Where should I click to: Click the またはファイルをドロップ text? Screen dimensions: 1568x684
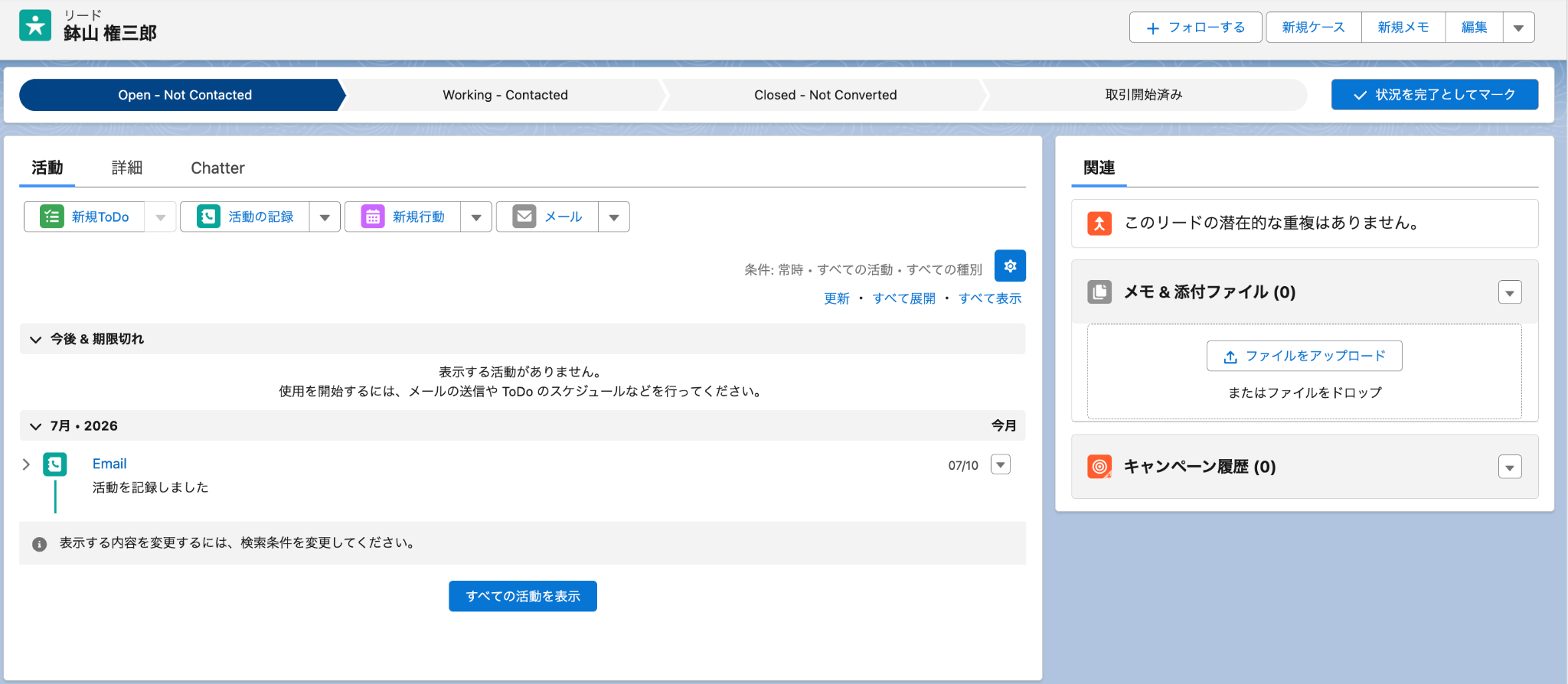(1305, 392)
